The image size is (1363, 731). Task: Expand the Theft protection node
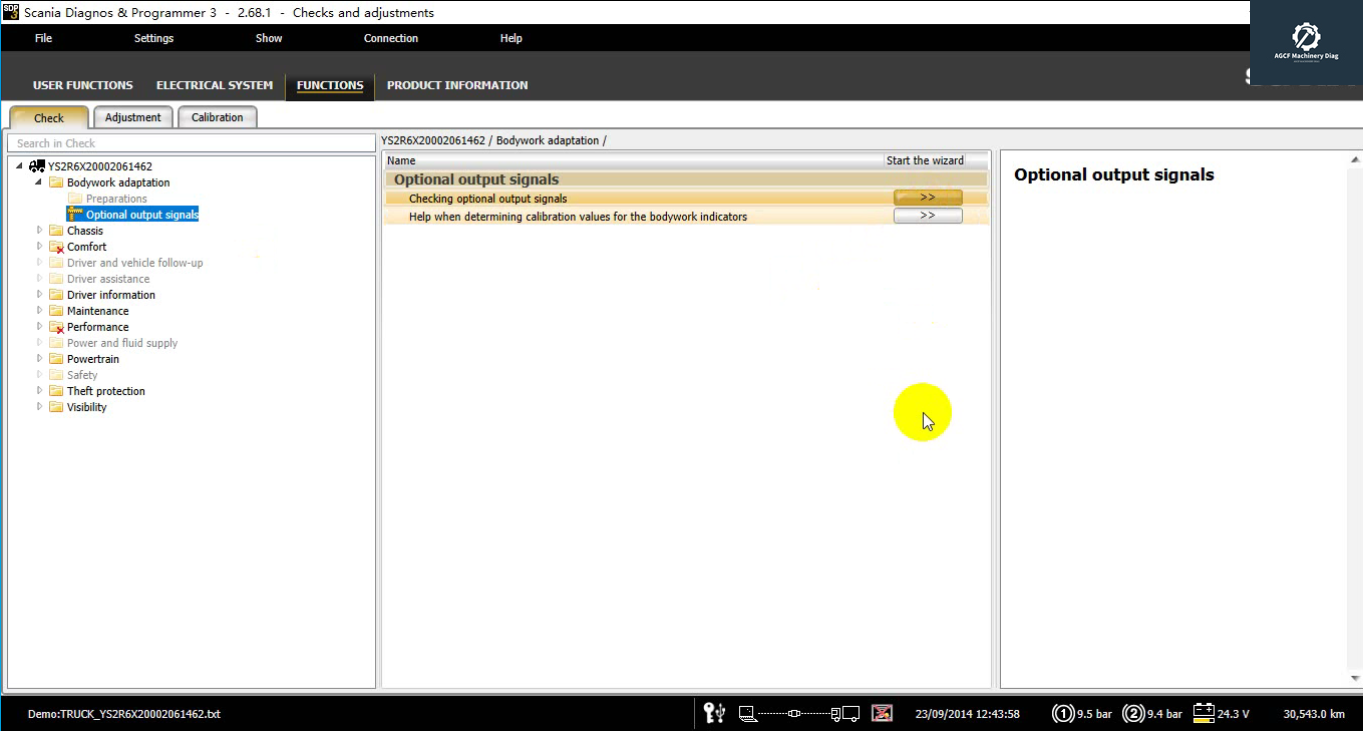click(40, 391)
